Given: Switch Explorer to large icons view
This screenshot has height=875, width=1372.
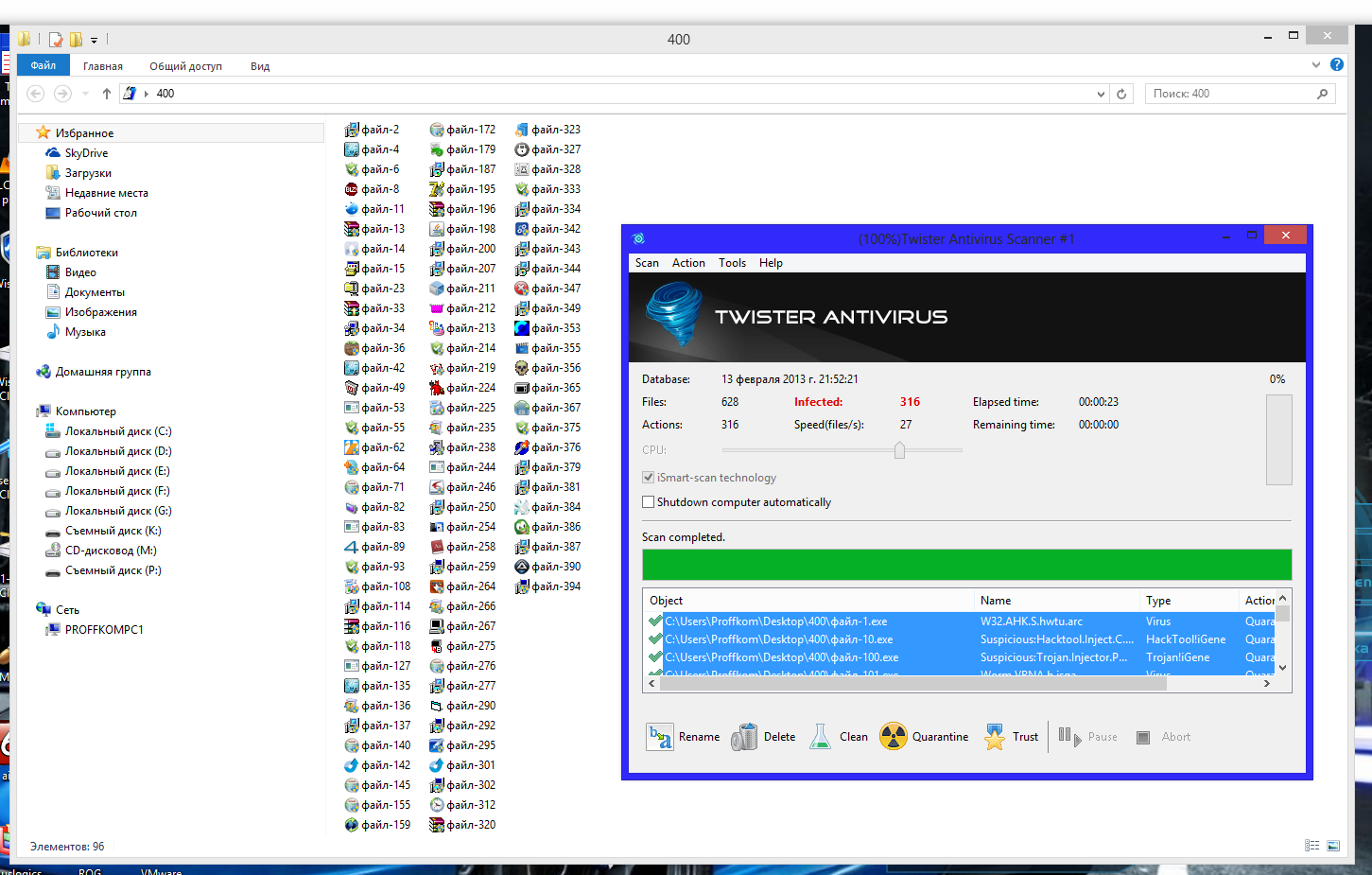Looking at the screenshot, I should [x=1333, y=846].
